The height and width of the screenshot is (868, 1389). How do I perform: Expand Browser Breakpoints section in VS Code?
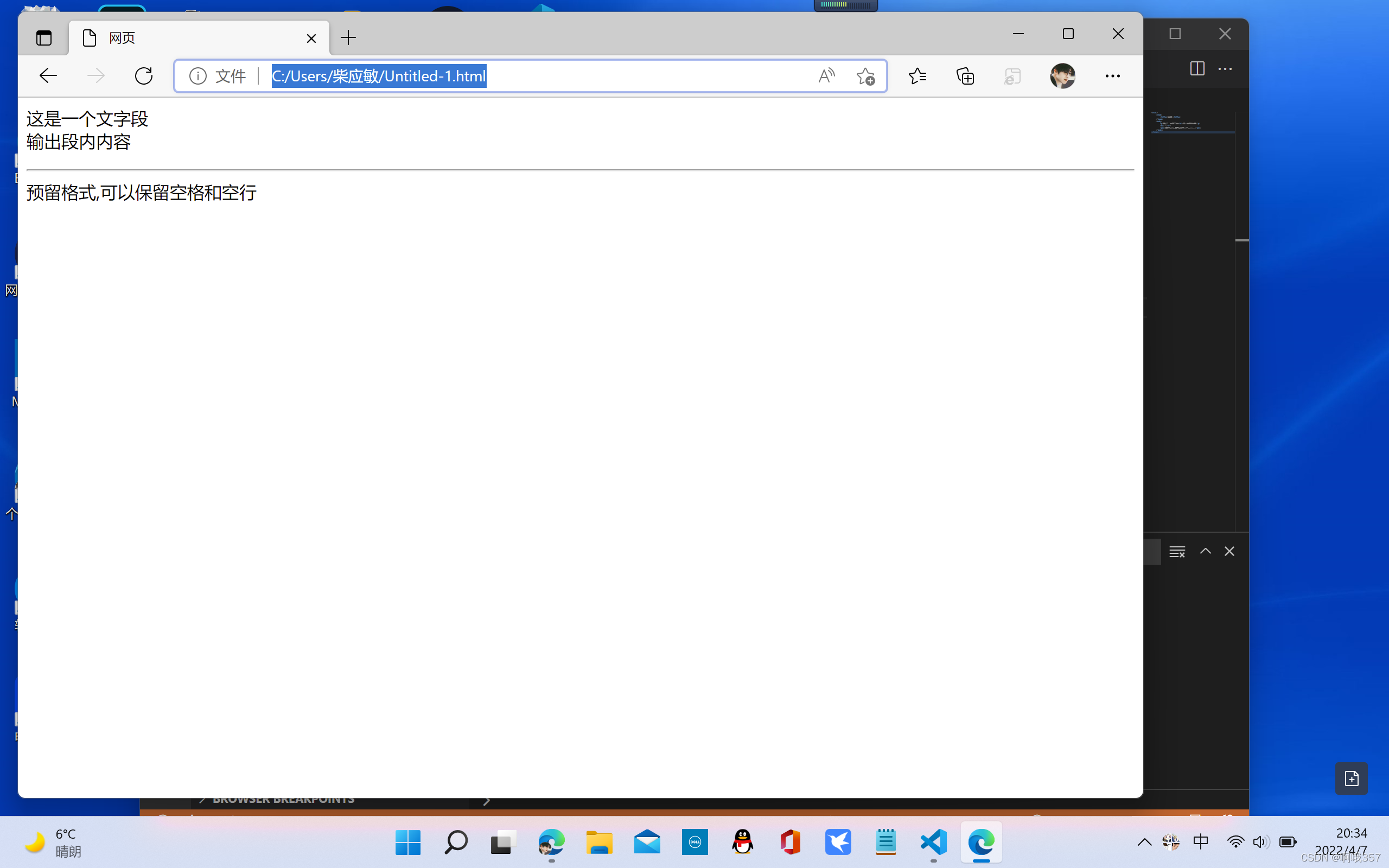pyautogui.click(x=277, y=800)
